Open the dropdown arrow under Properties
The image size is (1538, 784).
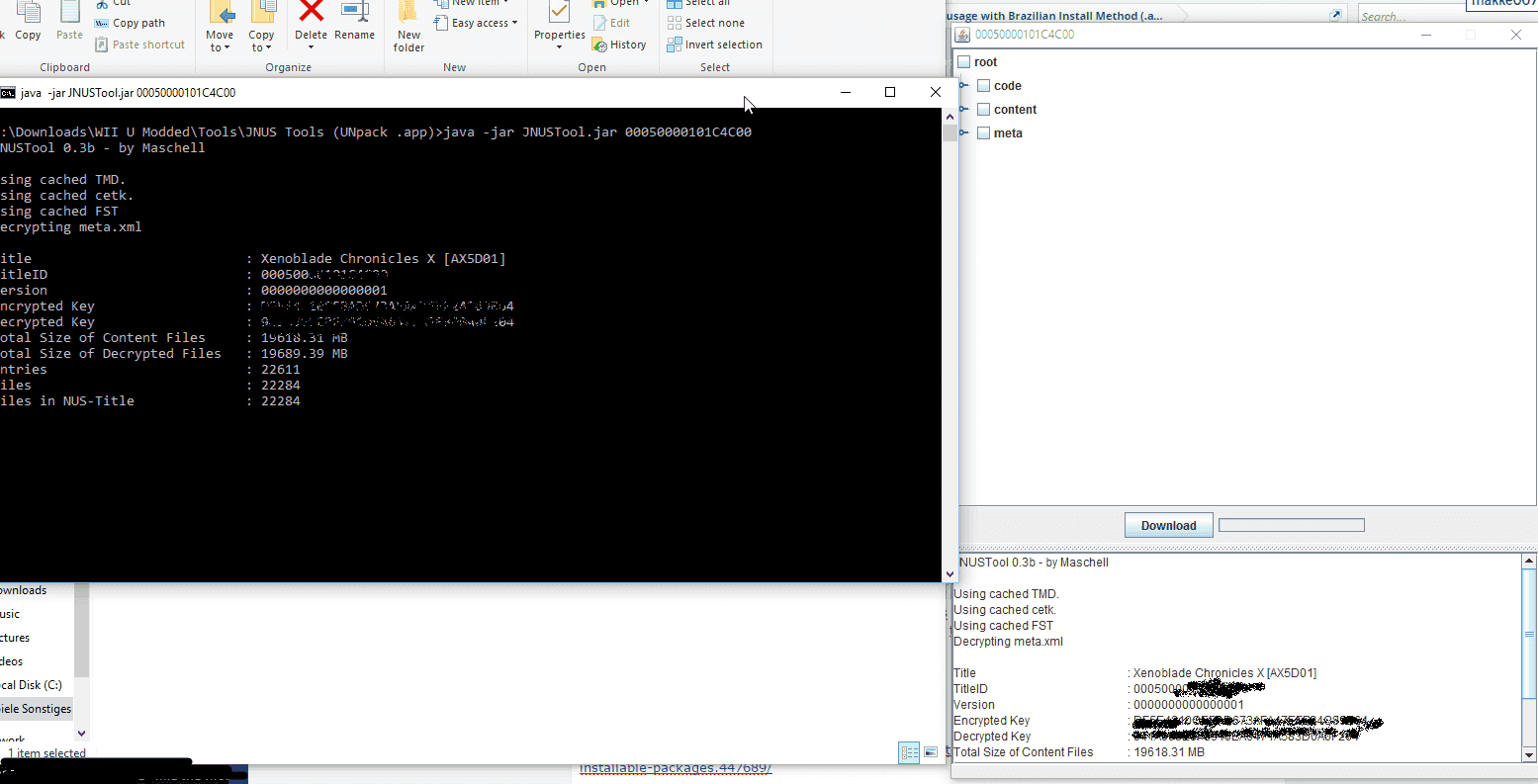(x=559, y=46)
